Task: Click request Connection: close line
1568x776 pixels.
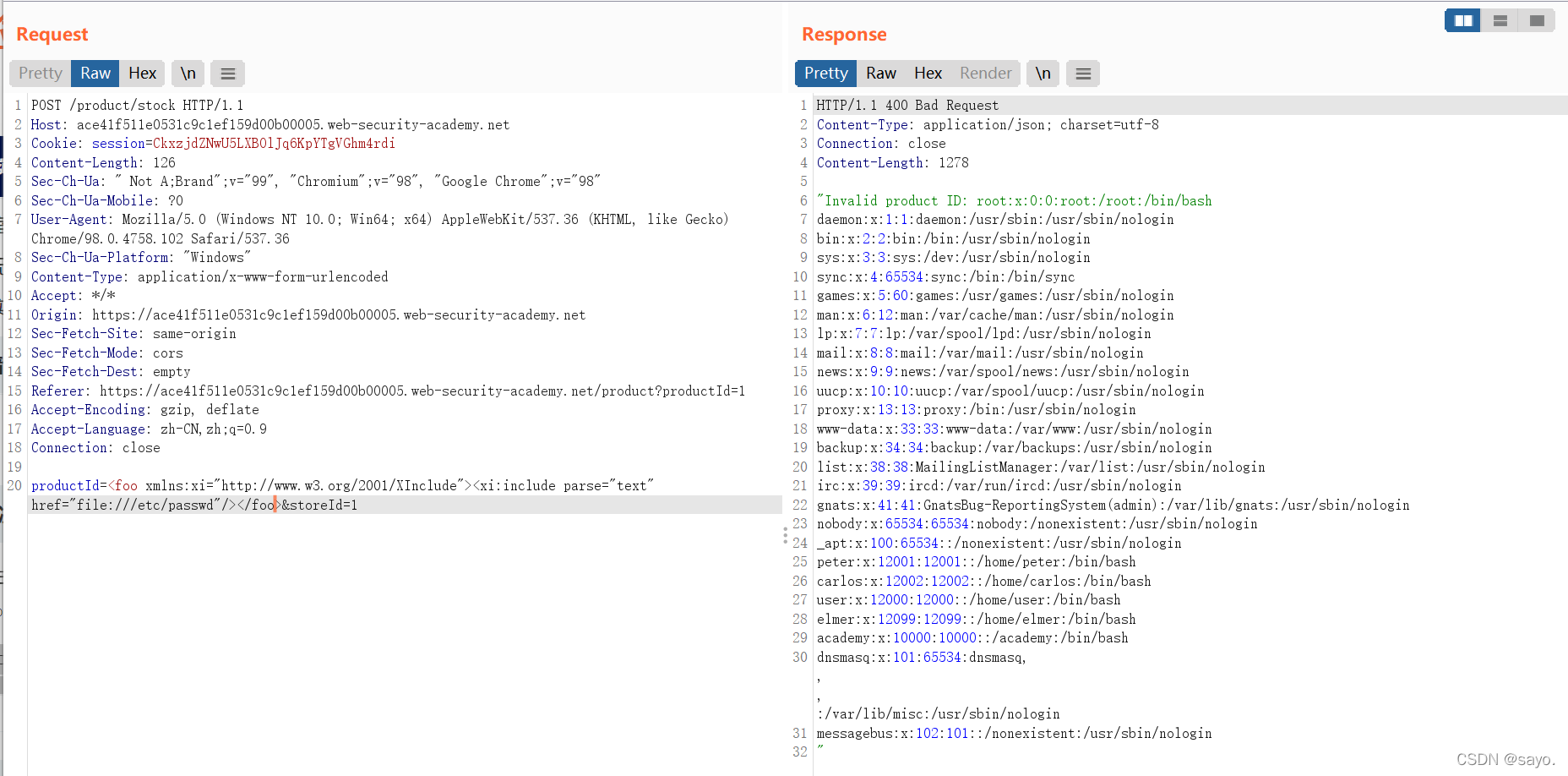Action: tap(95, 448)
